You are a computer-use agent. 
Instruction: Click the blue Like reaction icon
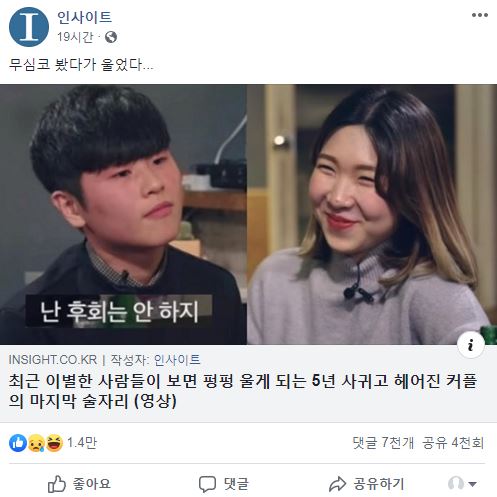coord(18,443)
